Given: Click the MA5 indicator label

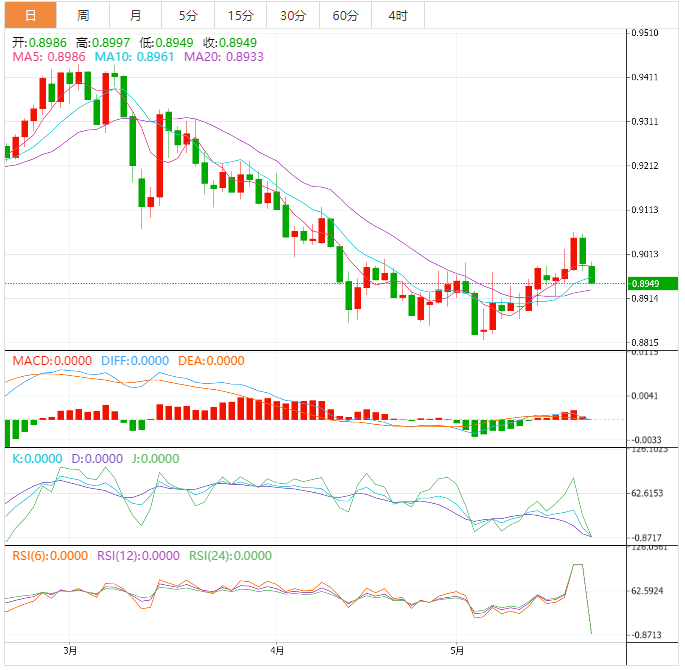Looking at the screenshot, I should click(48, 57).
